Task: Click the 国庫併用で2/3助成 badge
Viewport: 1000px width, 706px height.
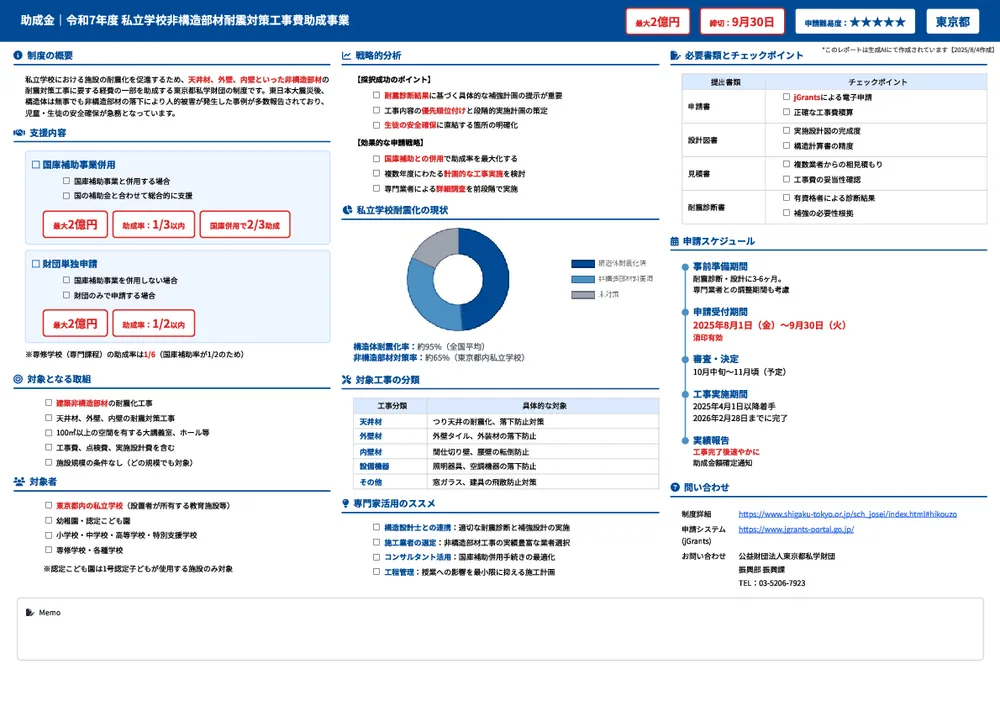Action: (245, 224)
